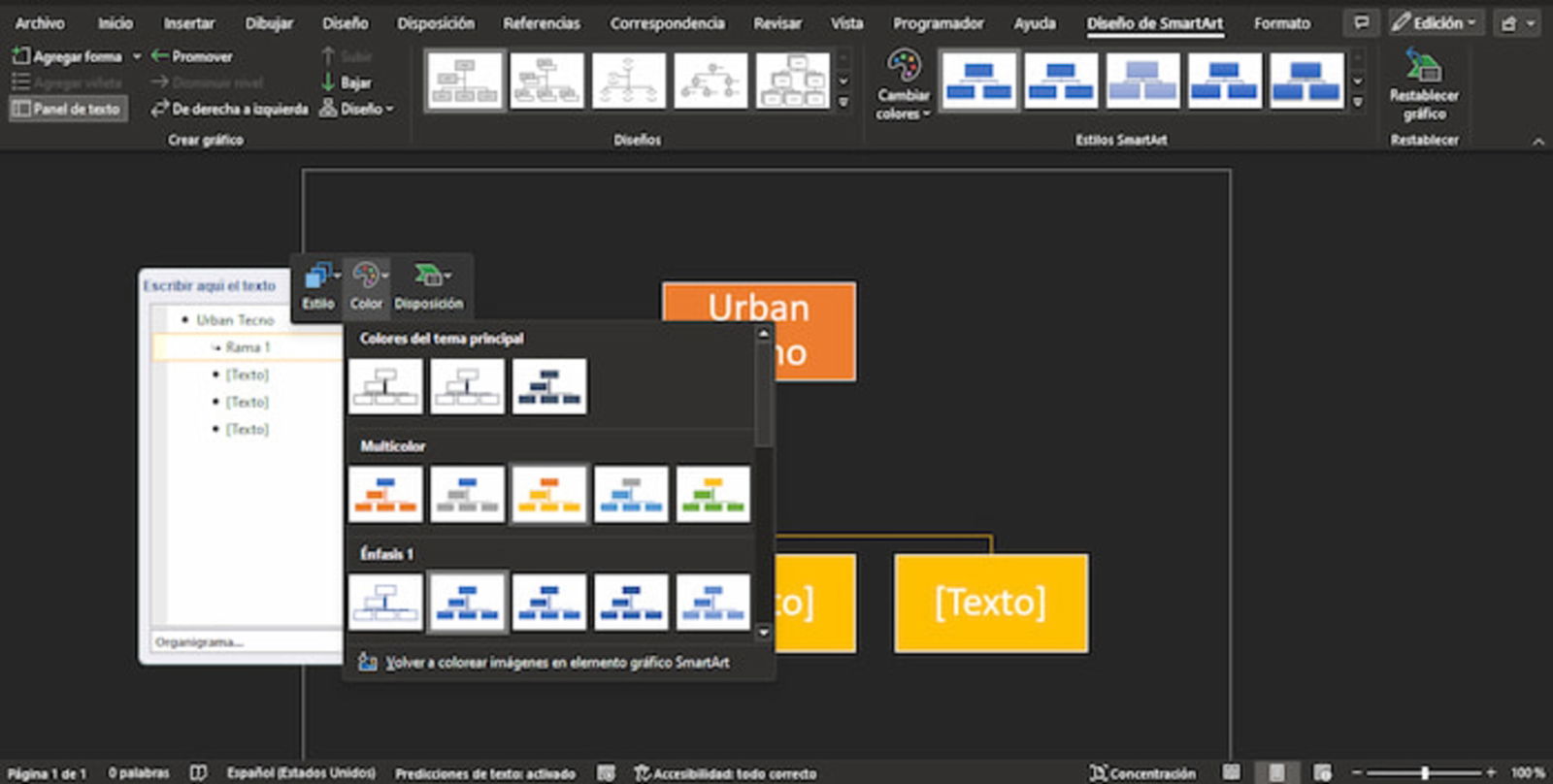Click the color gallery scroll up arrow

[764, 334]
